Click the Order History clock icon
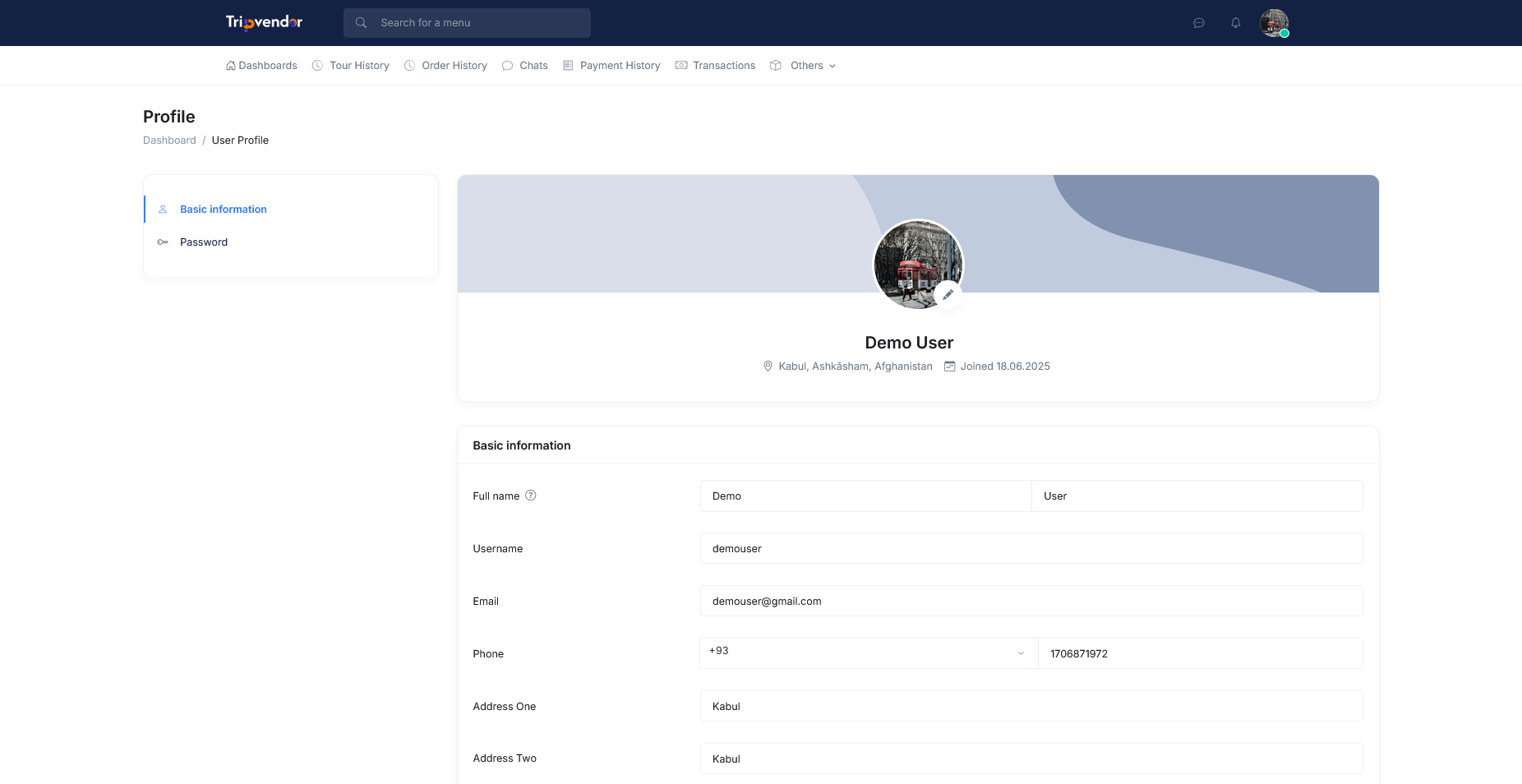1522x784 pixels. point(409,66)
